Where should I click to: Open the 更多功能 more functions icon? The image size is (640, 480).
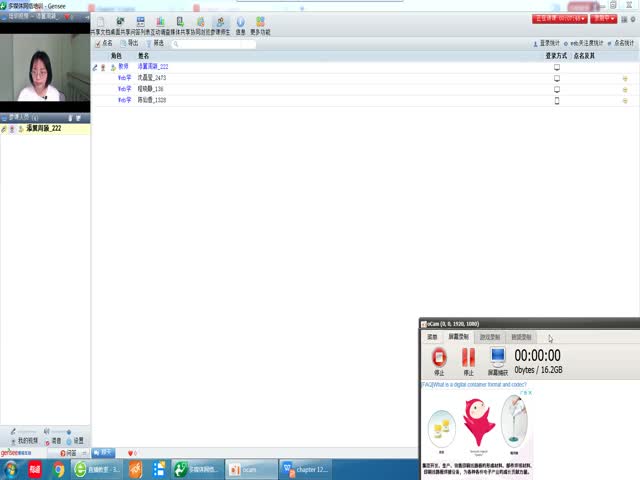coord(260,24)
